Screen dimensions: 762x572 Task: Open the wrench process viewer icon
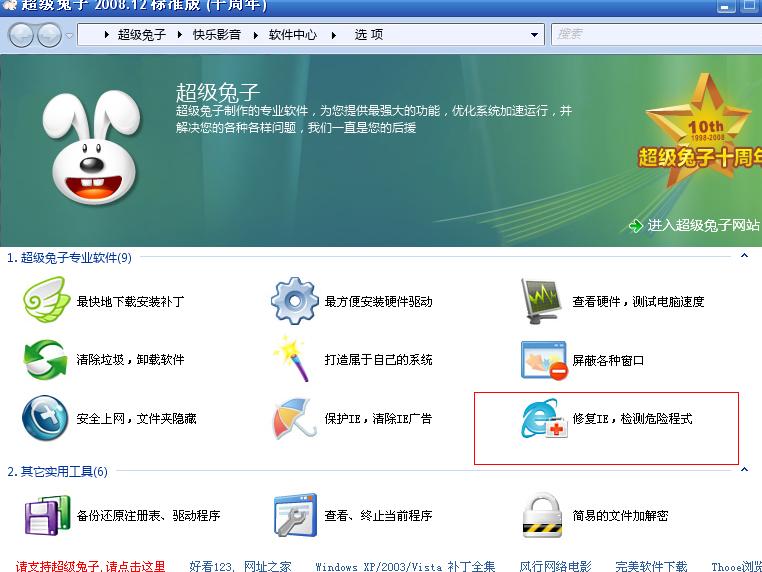point(295,516)
